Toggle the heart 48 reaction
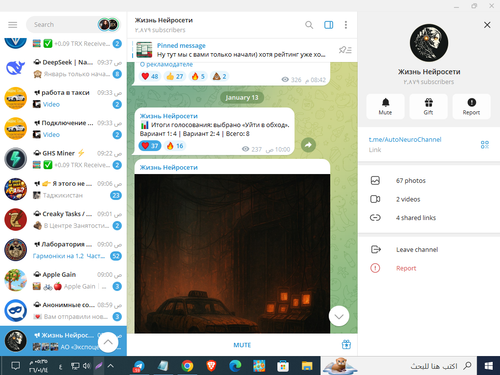Image resolution: width=500 pixels, height=375 pixels. pyautogui.click(x=150, y=76)
